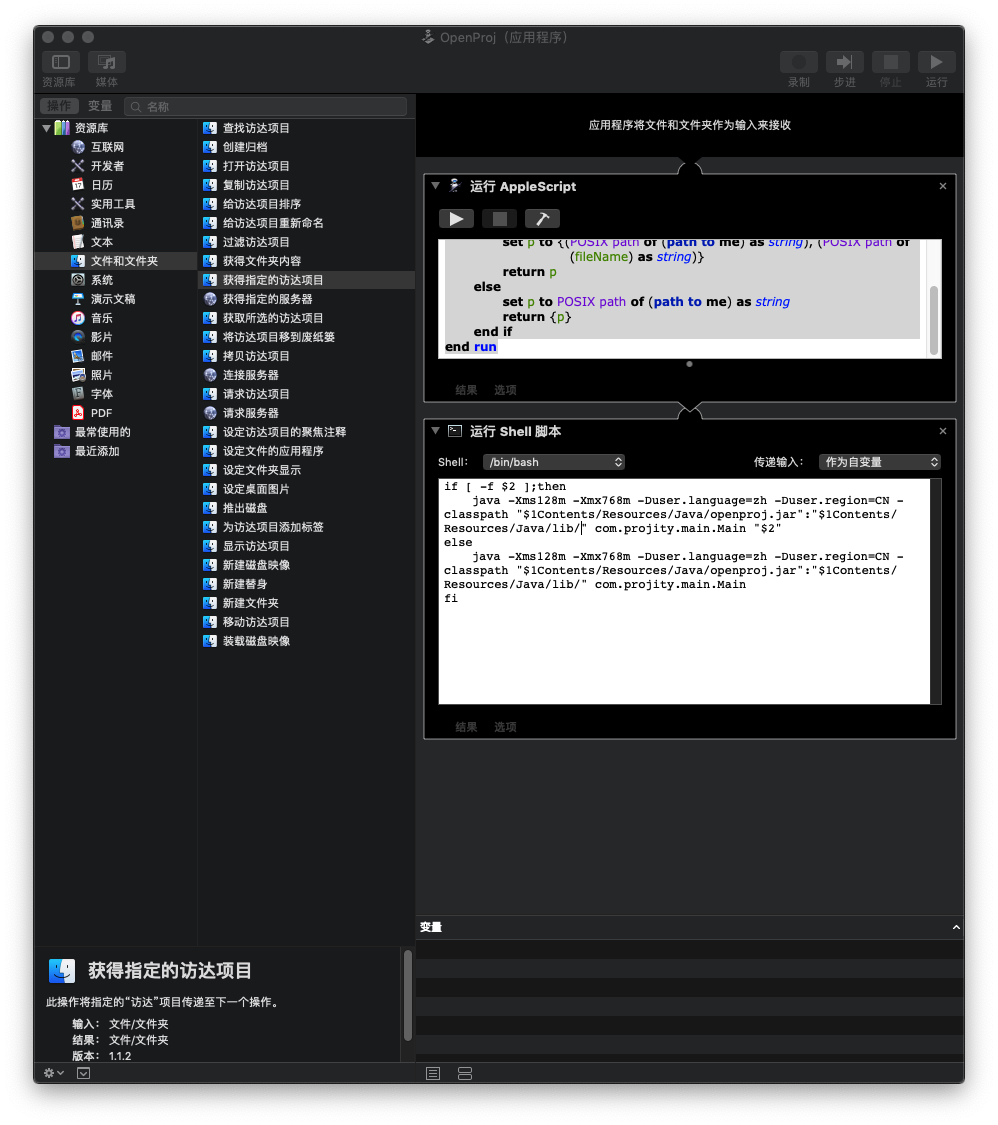Select the 音乐 category
Screen dimensions: 998x1125
(102, 318)
